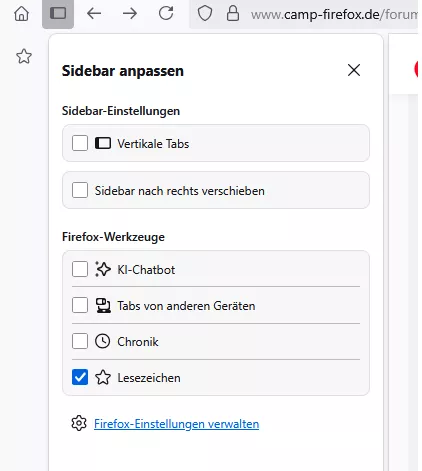Toggle the sidebar button in the toolbar
Screen dimensions: 422x471
58,14
